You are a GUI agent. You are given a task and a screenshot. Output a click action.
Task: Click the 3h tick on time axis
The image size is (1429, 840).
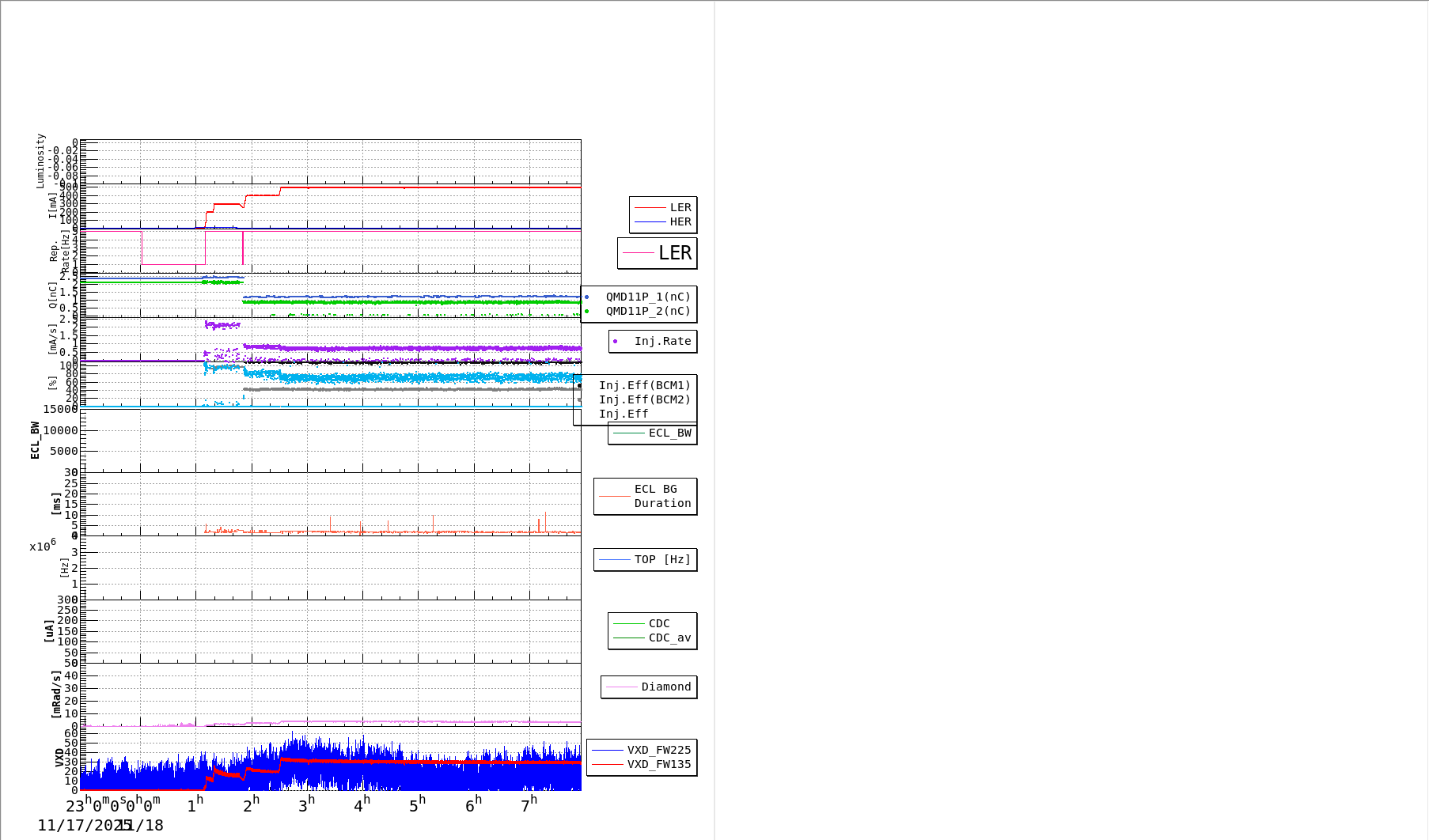click(306, 805)
